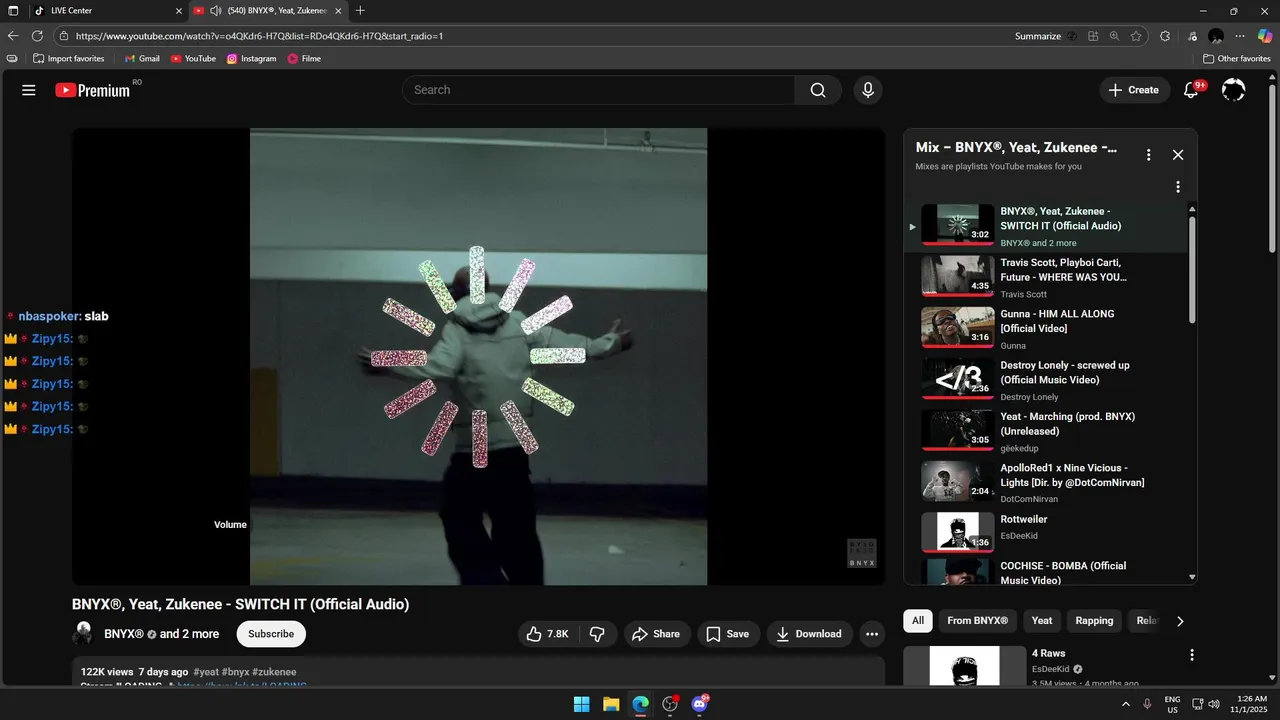This screenshot has height=720, width=1280.
Task: Go back in browser
Action: [13, 36]
